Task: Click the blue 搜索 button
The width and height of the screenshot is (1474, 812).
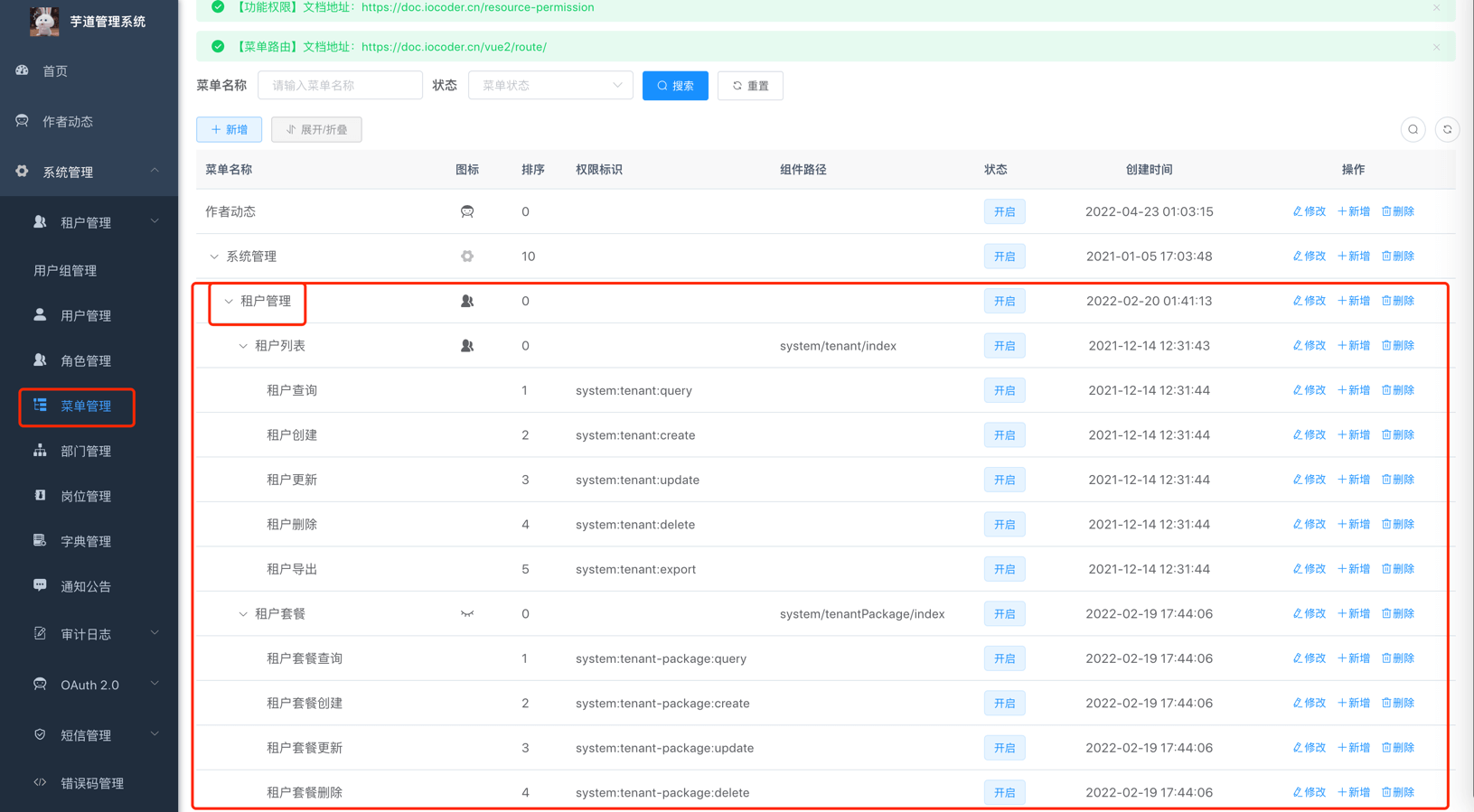Action: [675, 86]
